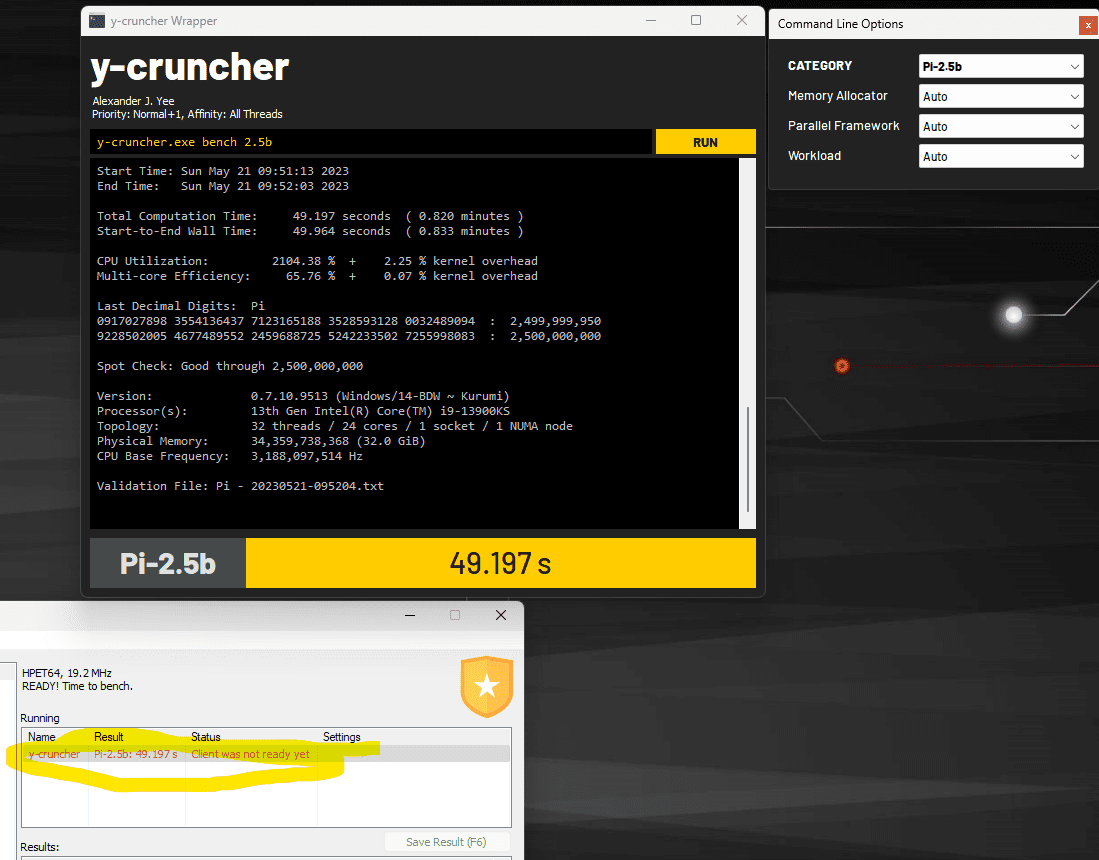
Task: Click the 'Total Computation Time' console line
Action: point(310,216)
